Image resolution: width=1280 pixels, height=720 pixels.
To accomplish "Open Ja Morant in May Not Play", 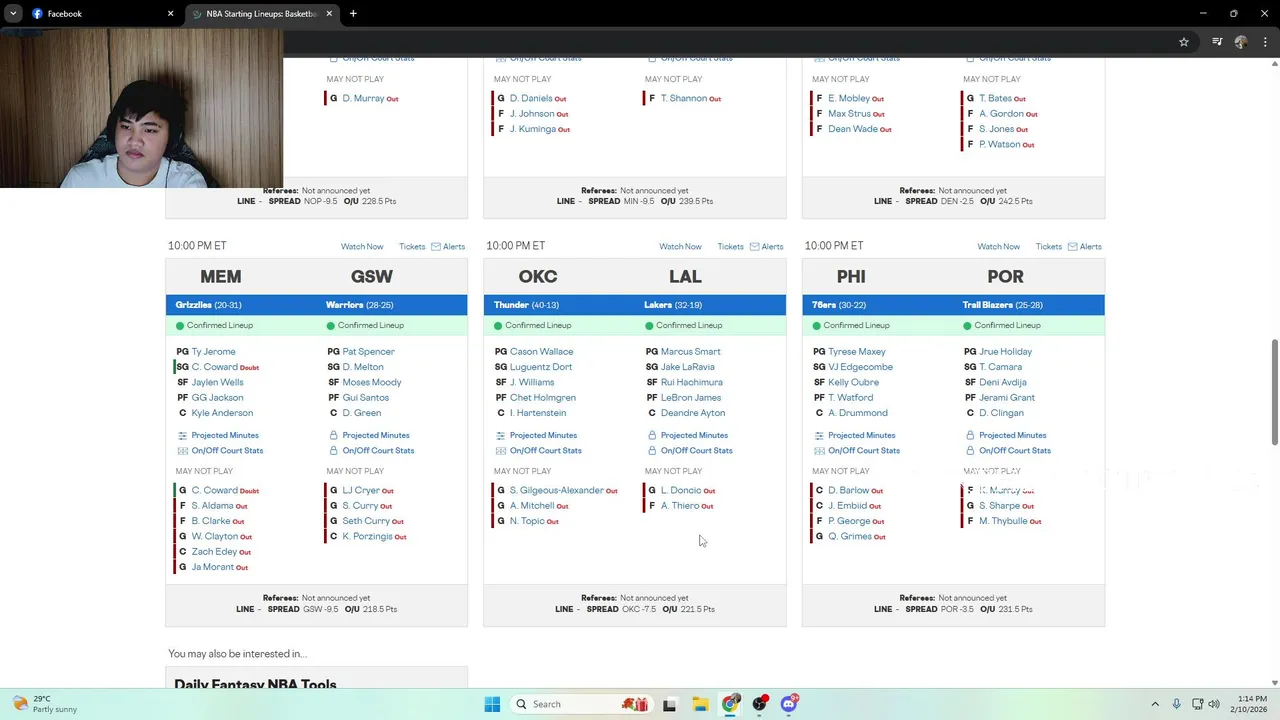I will tap(212, 567).
